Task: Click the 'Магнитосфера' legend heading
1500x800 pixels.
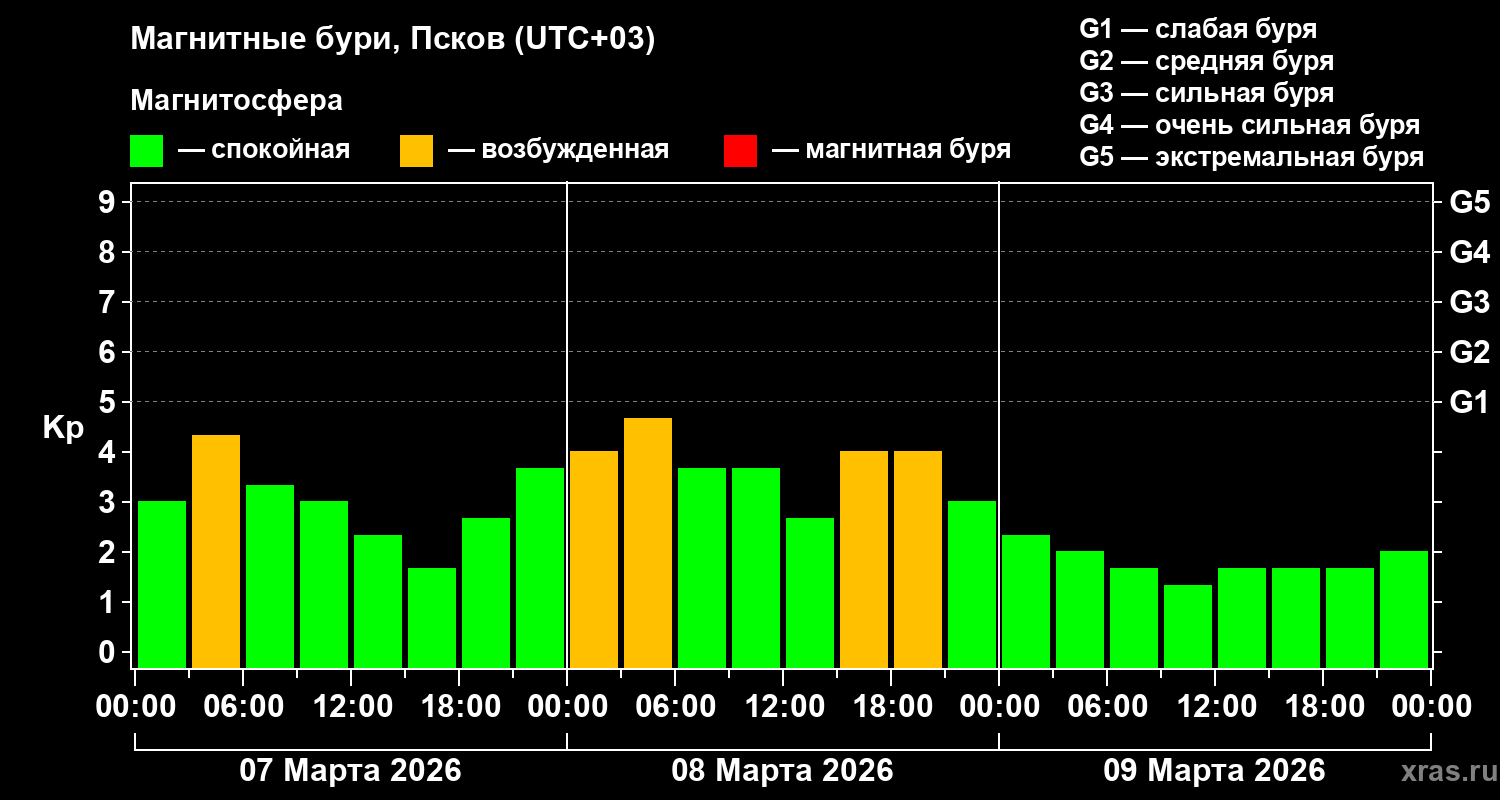Action: (237, 101)
